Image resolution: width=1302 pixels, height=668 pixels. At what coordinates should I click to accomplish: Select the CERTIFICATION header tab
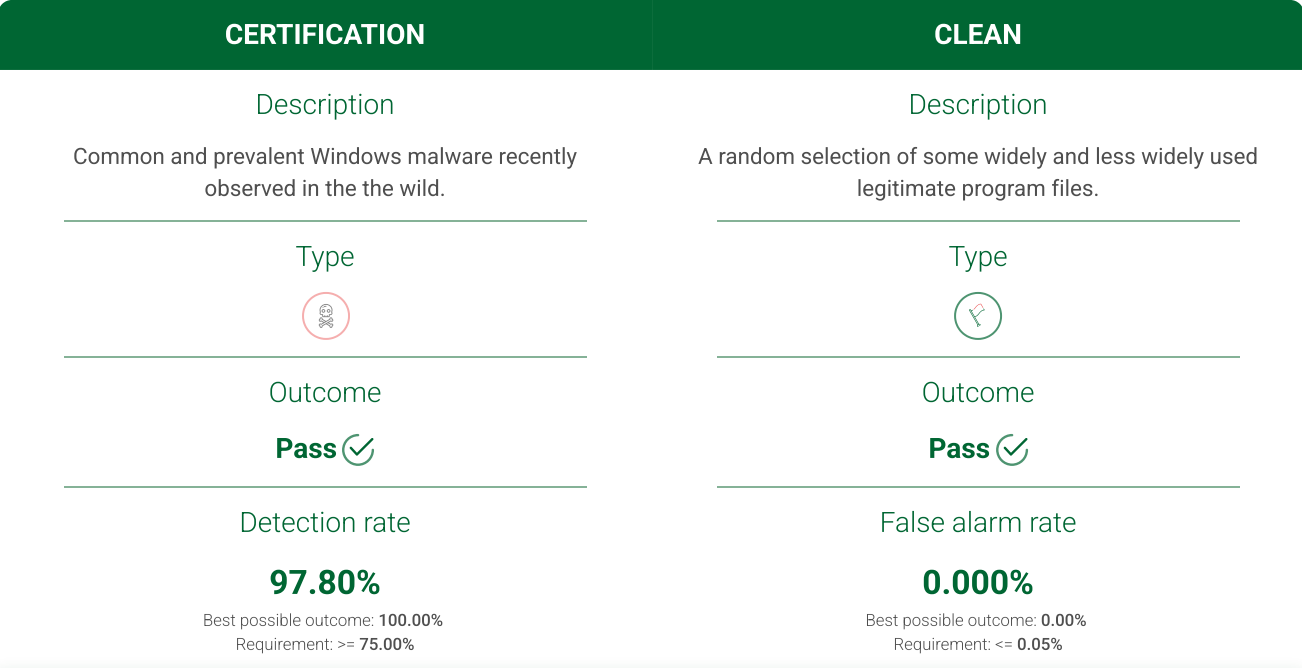pyautogui.click(x=325, y=35)
